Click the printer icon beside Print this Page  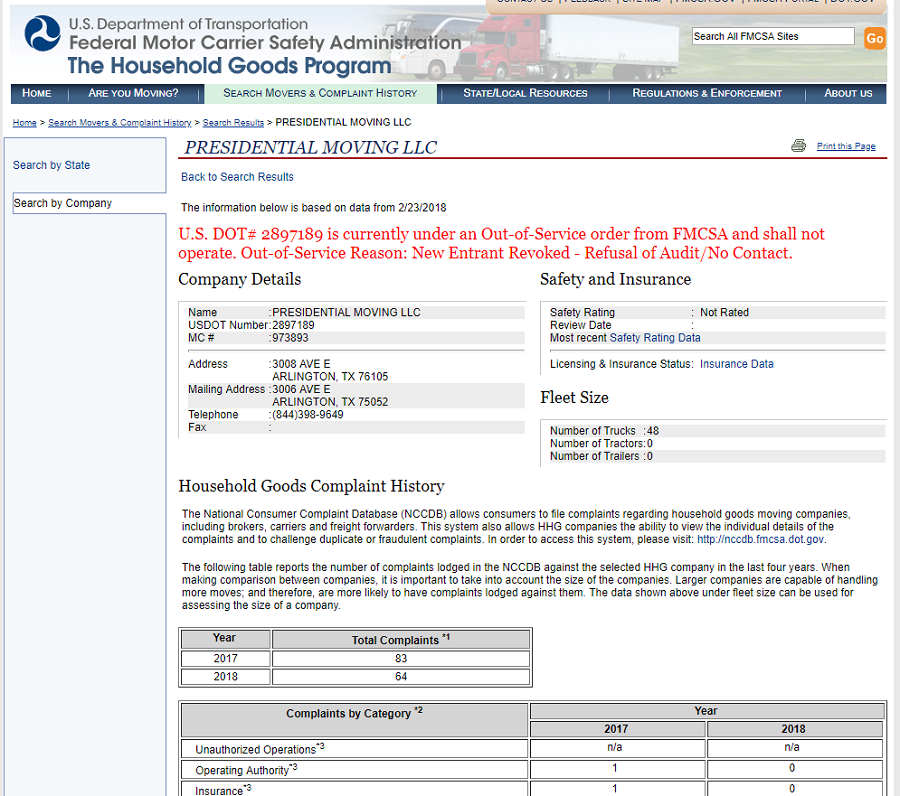(798, 146)
